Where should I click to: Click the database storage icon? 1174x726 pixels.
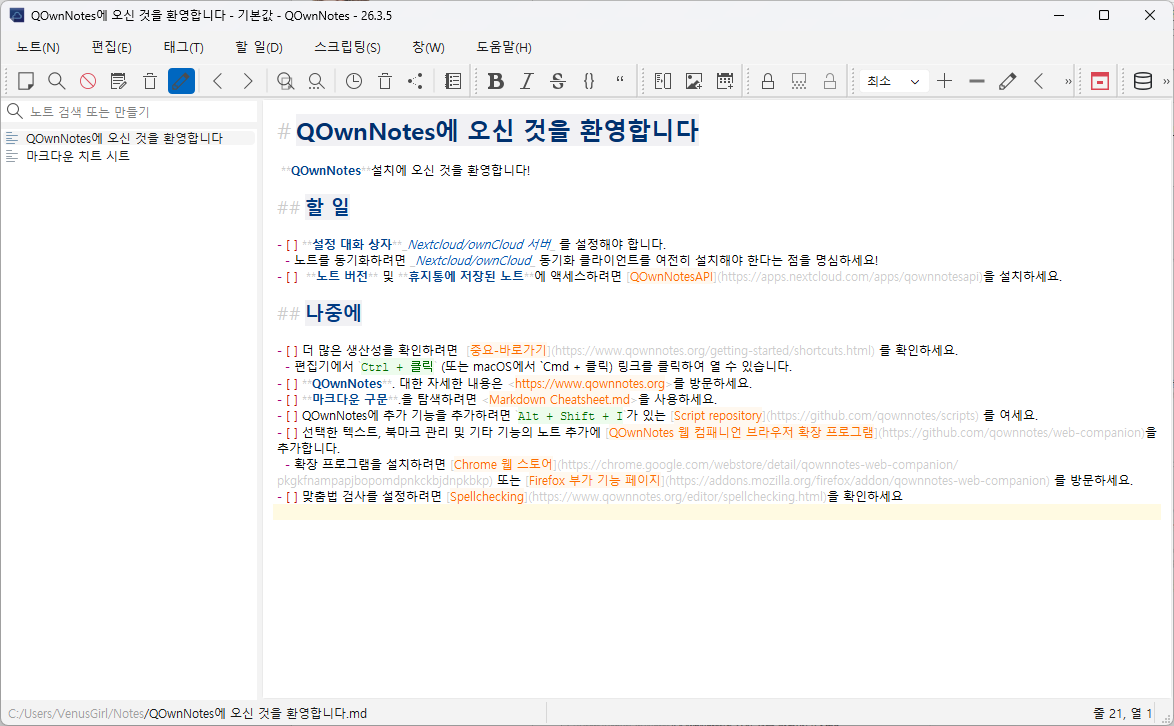click(x=1143, y=81)
